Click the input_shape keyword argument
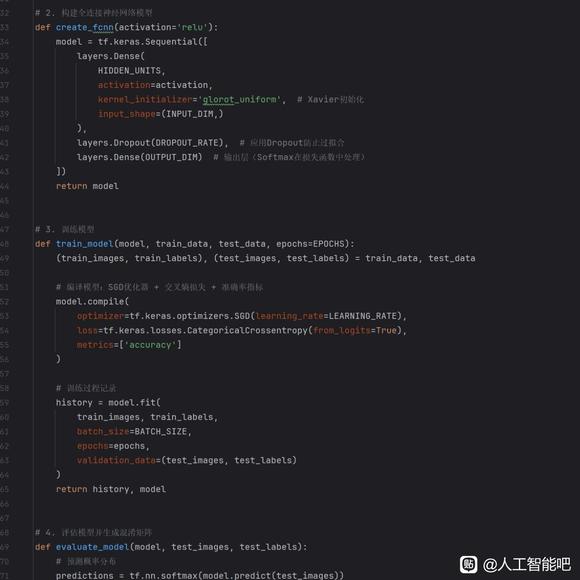The image size is (580, 580). pyautogui.click(x=127, y=114)
